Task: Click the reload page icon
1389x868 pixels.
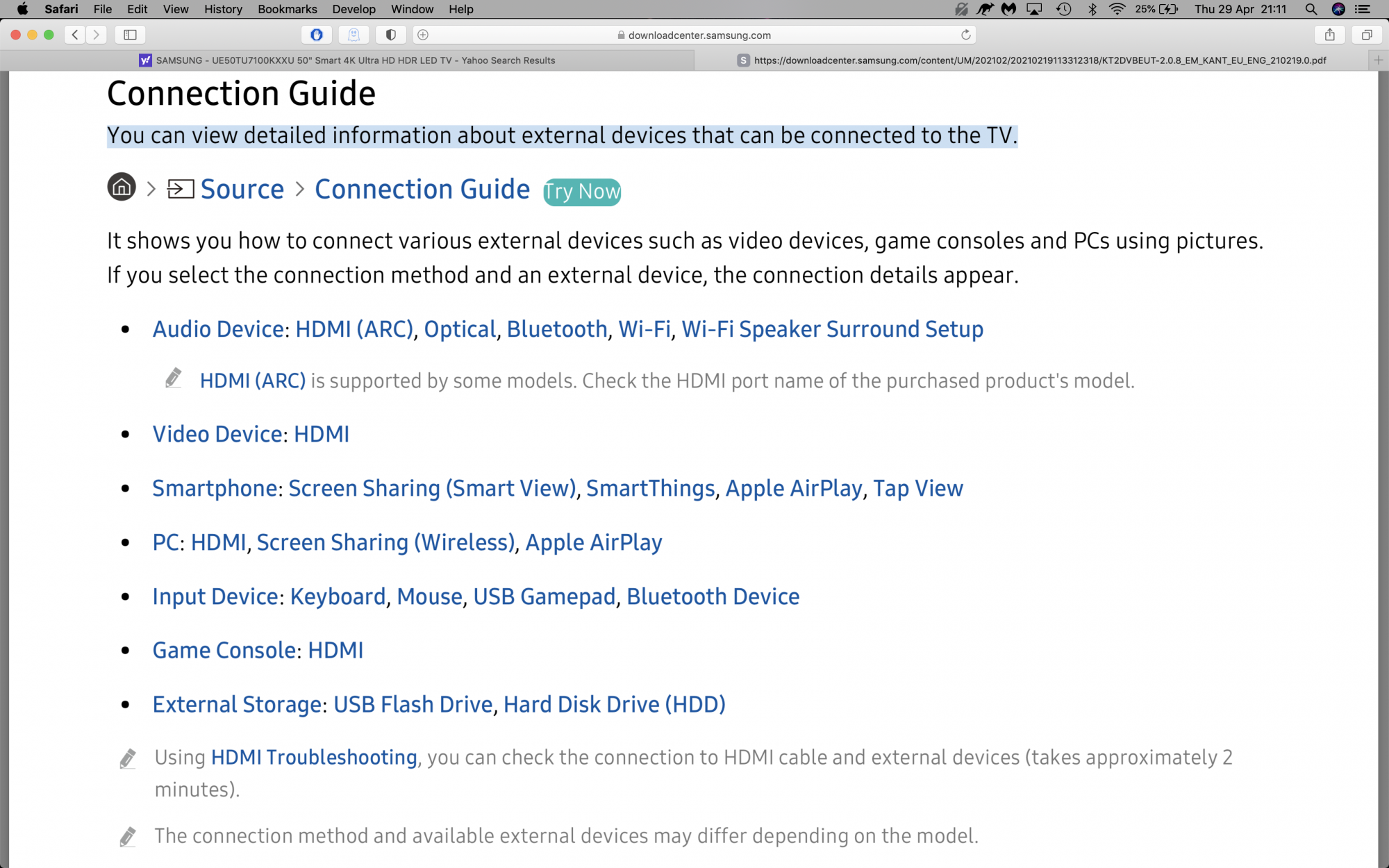Action: (x=965, y=35)
